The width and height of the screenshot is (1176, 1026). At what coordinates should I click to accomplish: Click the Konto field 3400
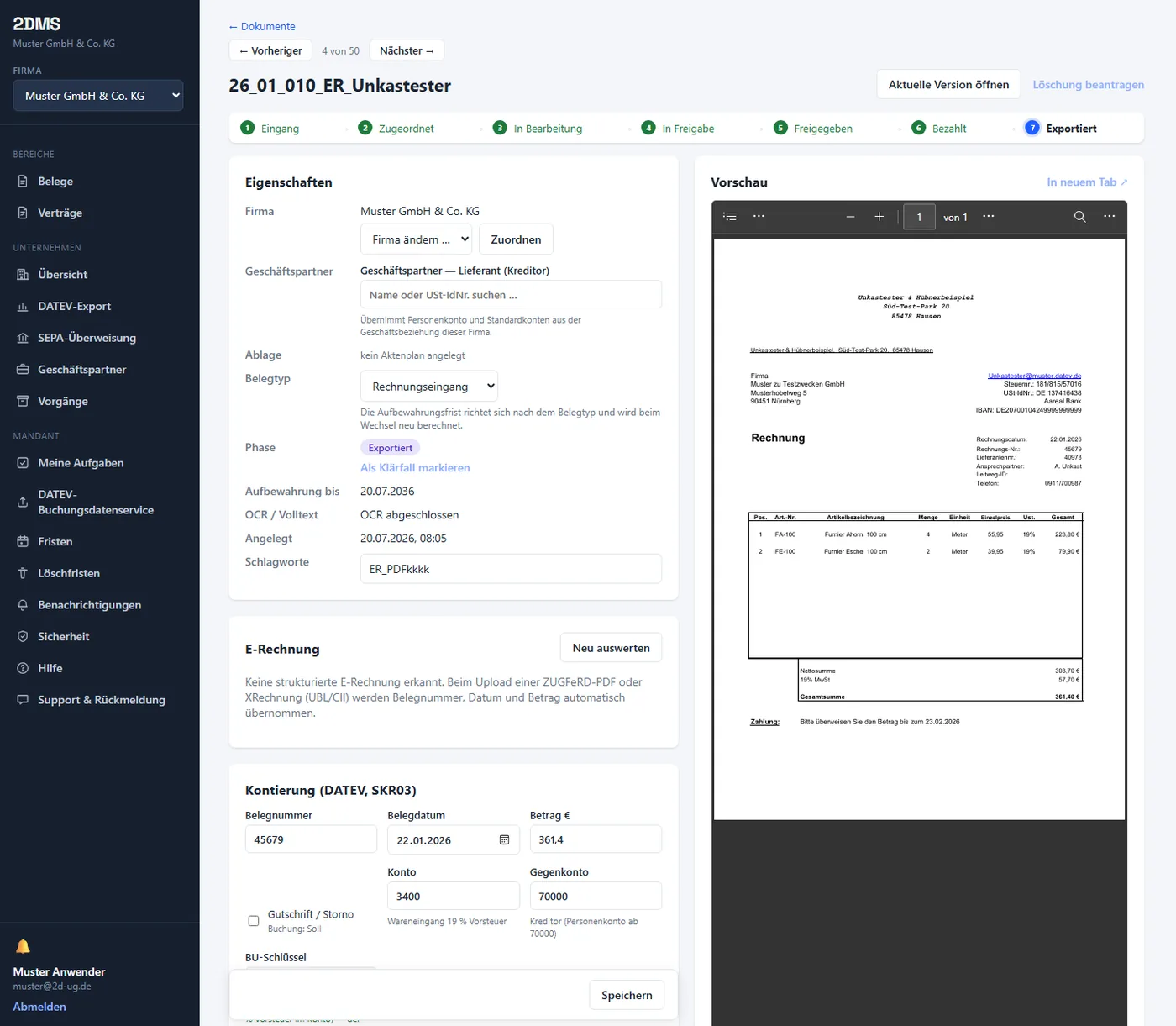pos(454,897)
